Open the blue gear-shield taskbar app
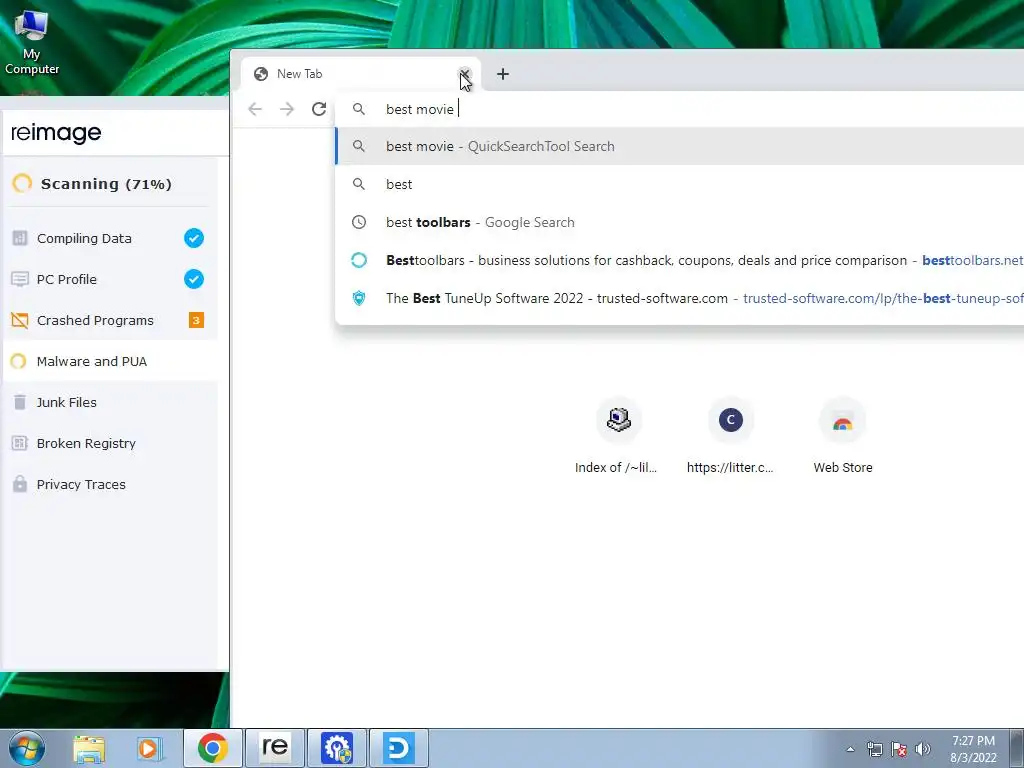Image resolution: width=1024 pixels, height=768 pixels. click(337, 748)
